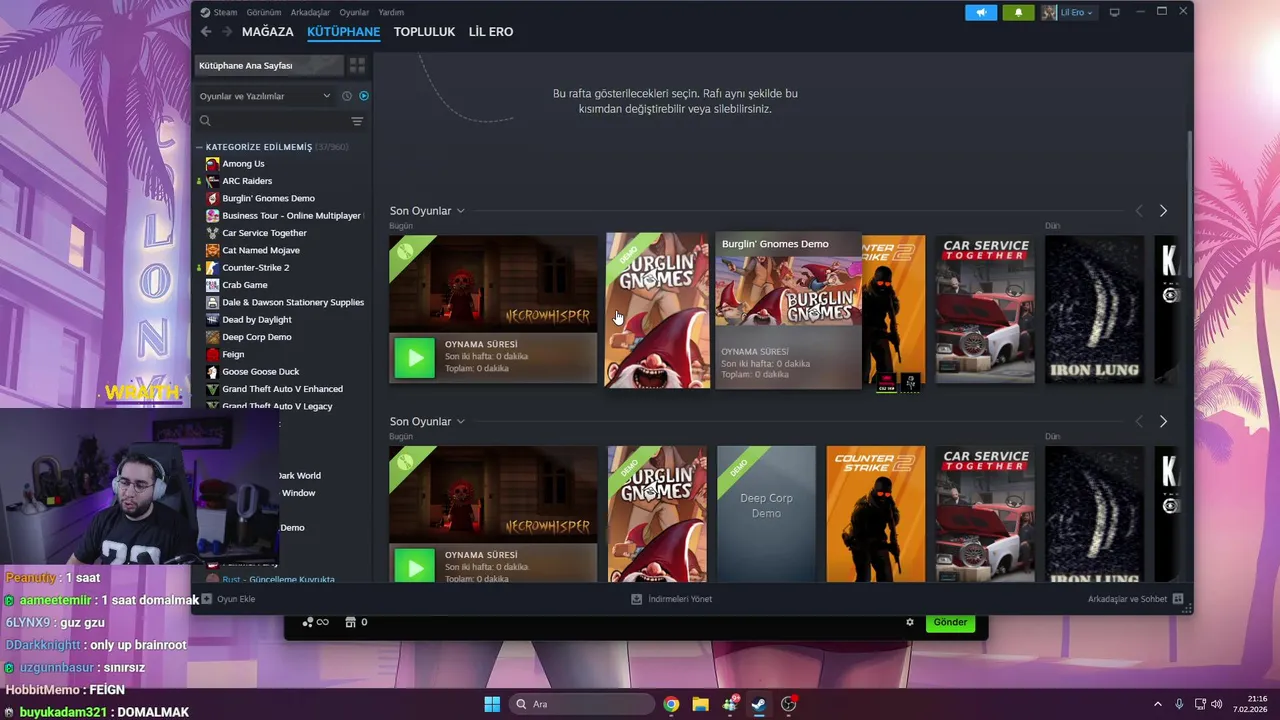Click the channel points infinity icon
Screen dimensions: 1280x720
point(316,622)
